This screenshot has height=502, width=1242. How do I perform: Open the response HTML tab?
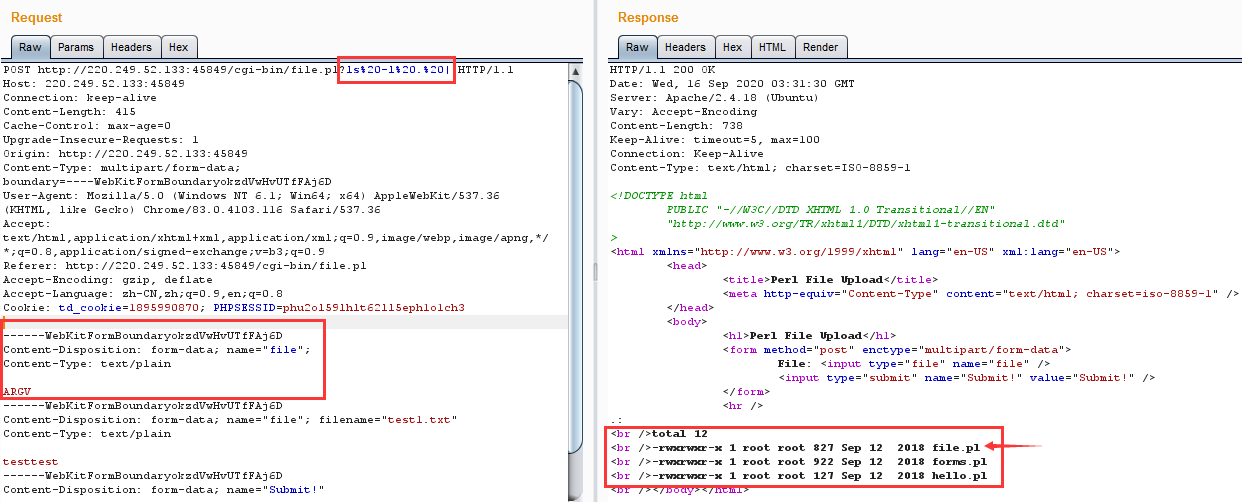pos(772,47)
